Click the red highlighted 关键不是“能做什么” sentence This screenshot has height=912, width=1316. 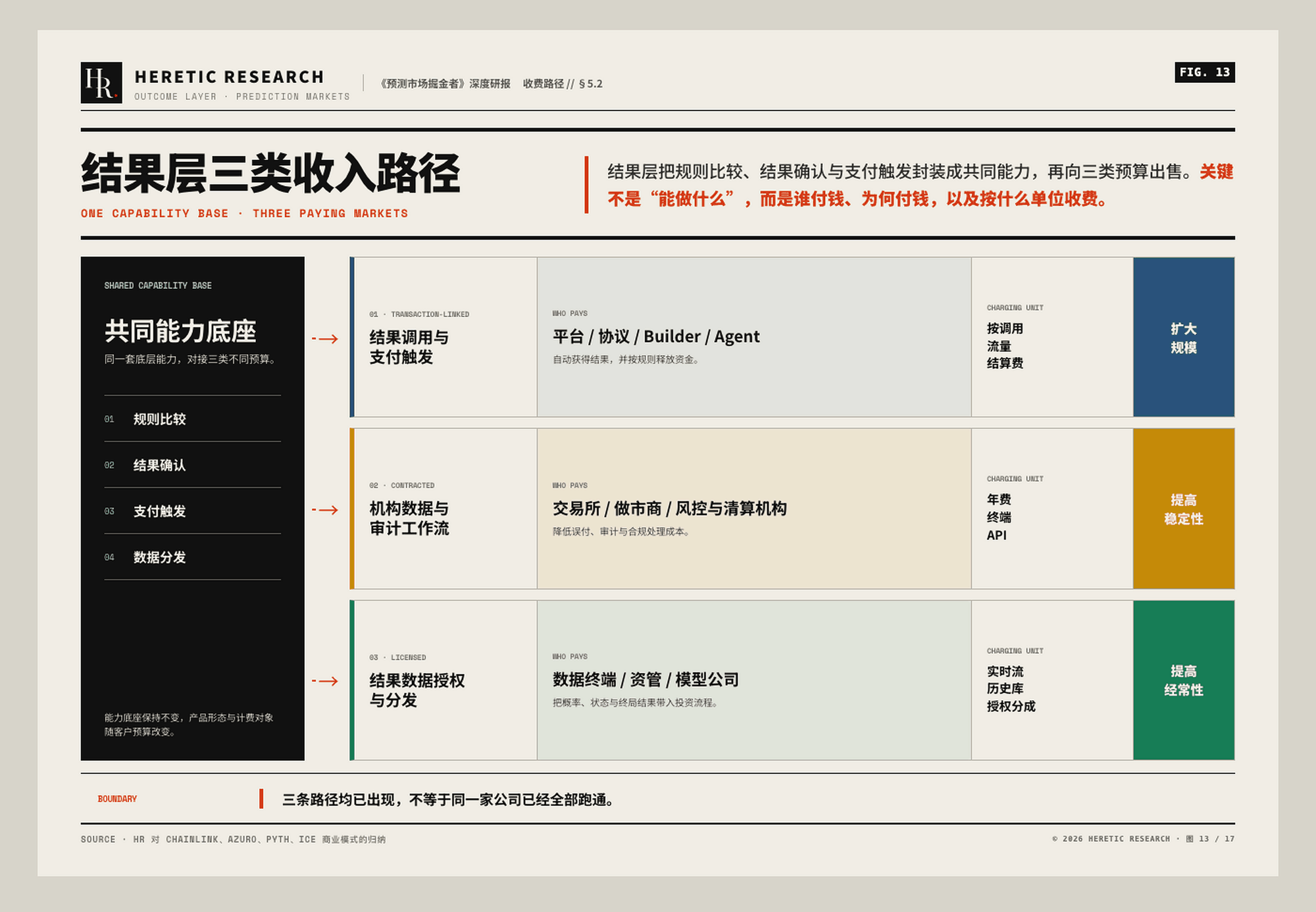pos(920,186)
